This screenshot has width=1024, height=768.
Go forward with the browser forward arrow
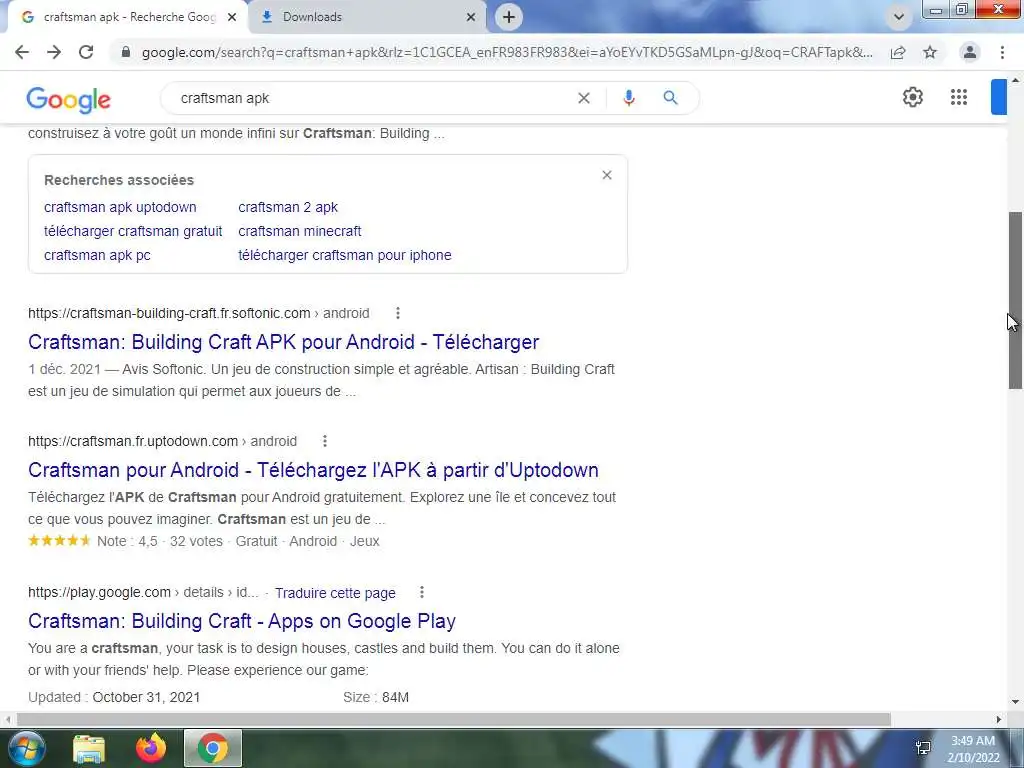[x=54, y=52]
